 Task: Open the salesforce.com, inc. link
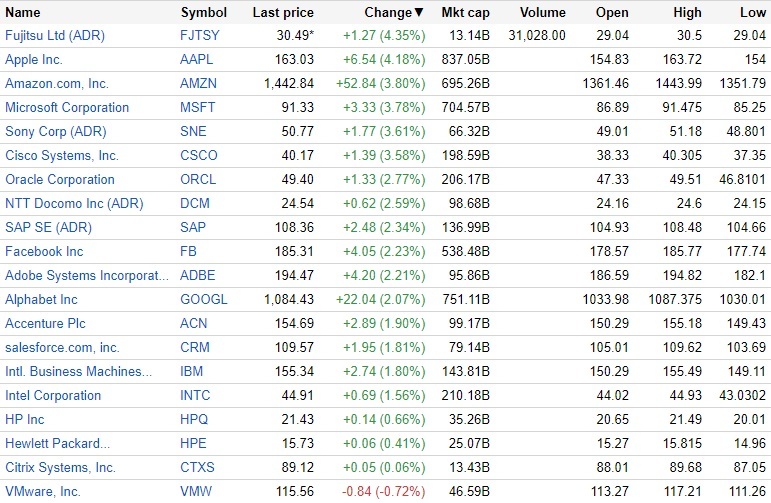click(62, 348)
